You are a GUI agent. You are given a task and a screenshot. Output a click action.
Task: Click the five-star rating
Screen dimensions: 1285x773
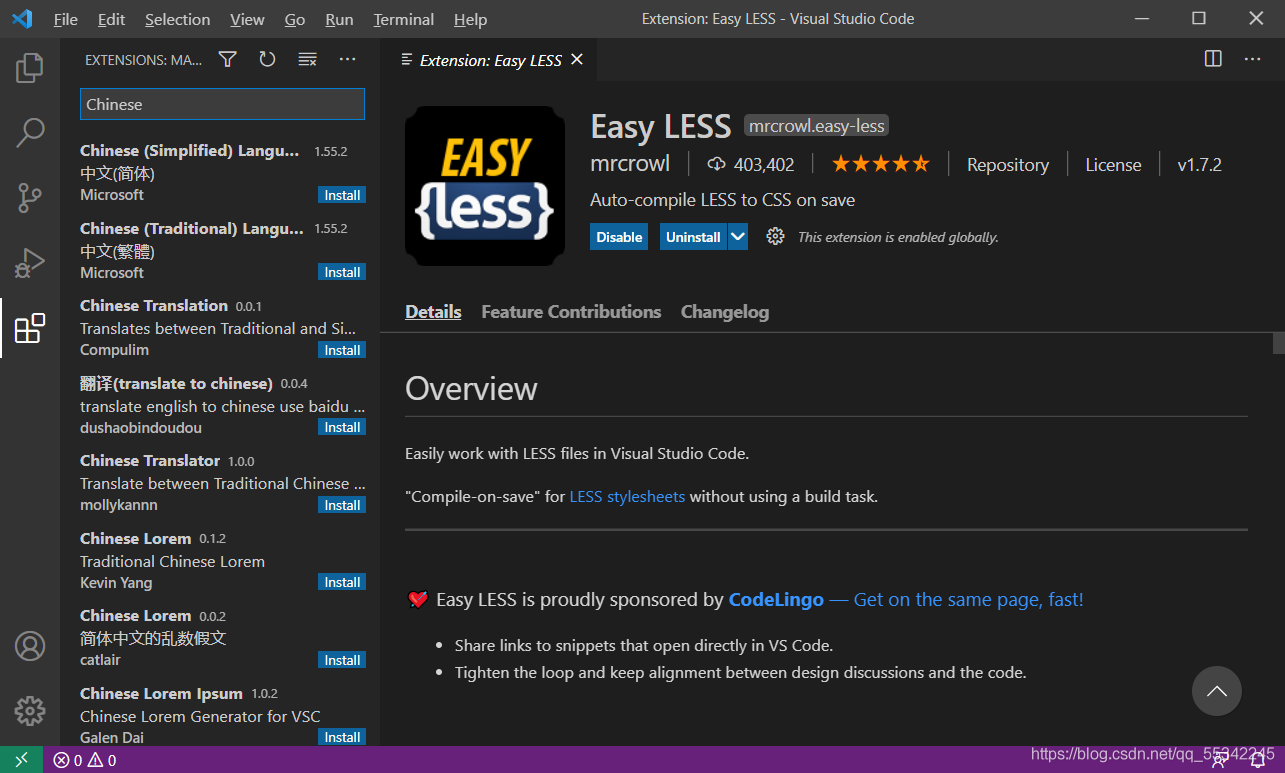coord(880,164)
